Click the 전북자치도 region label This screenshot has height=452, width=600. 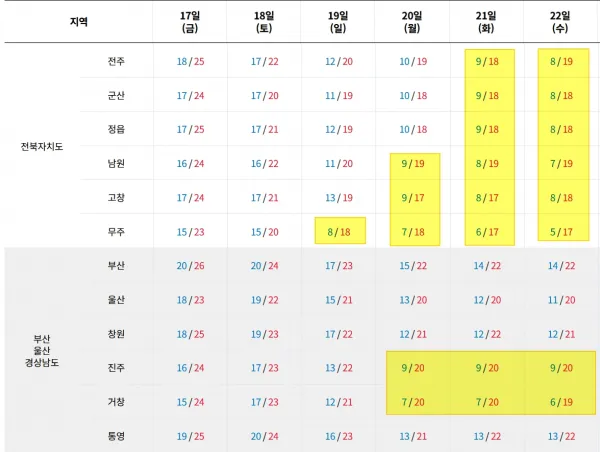[x=40, y=146]
